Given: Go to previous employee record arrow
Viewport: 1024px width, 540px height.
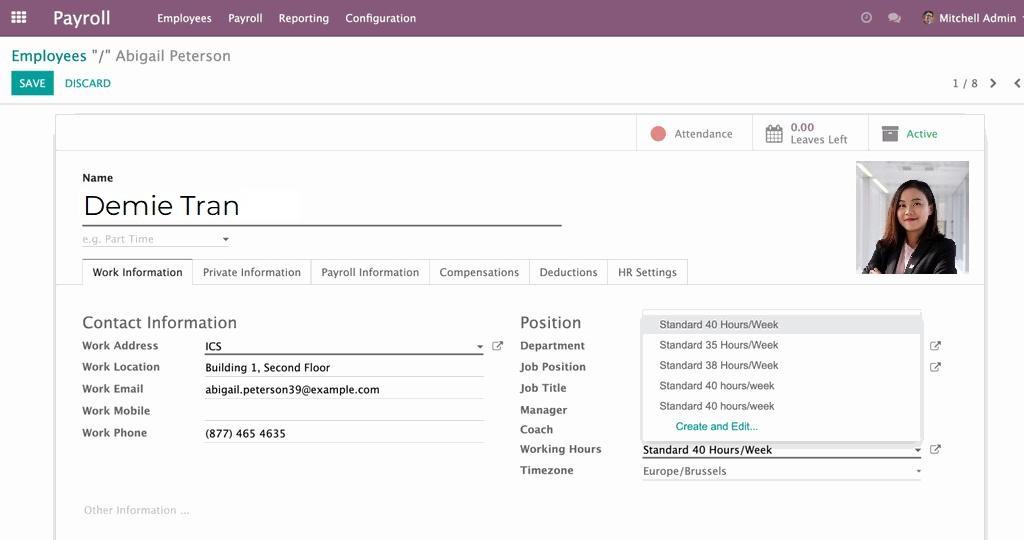Looking at the screenshot, I should (x=1017, y=83).
